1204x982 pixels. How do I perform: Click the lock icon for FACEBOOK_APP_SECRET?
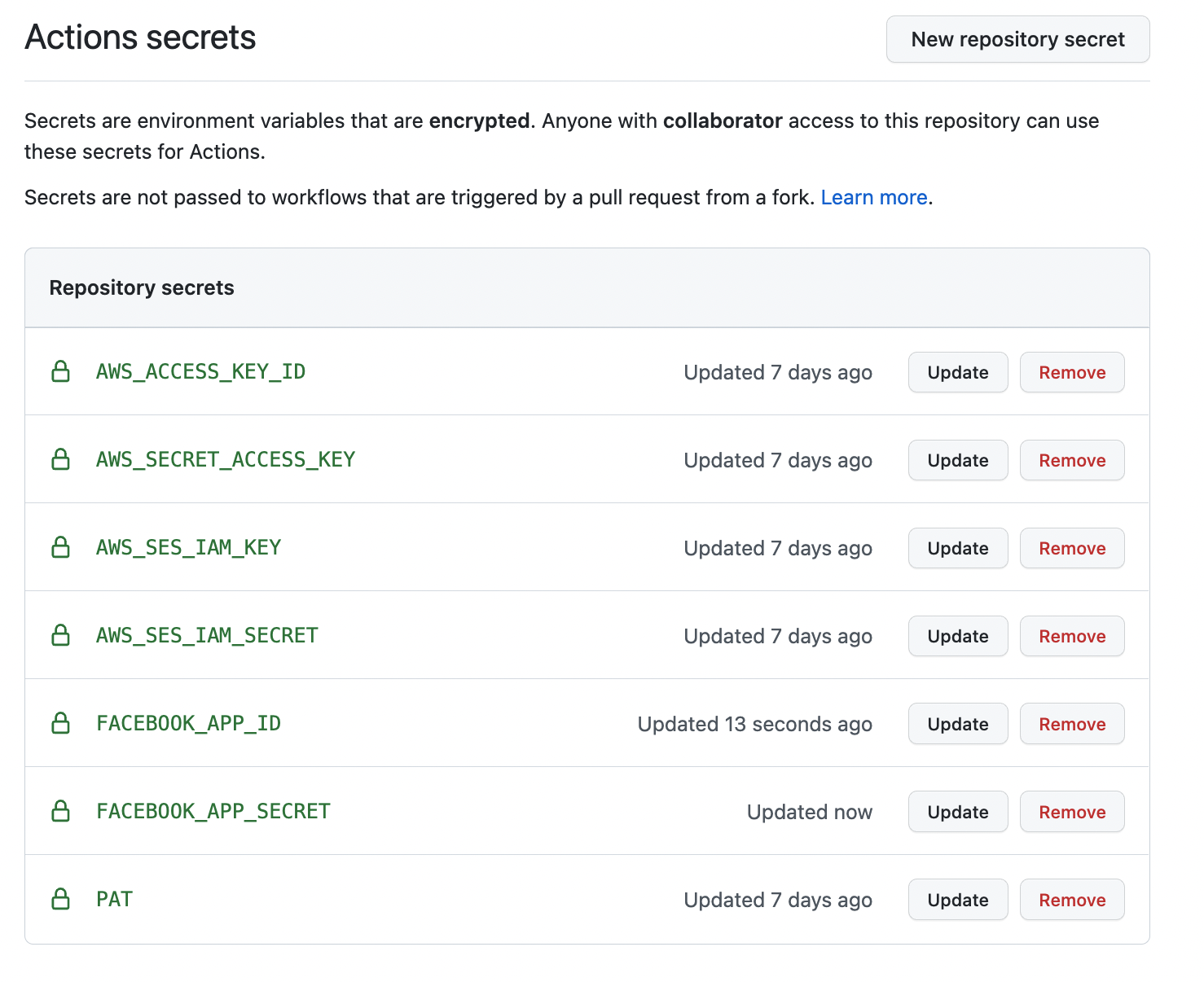coord(61,812)
